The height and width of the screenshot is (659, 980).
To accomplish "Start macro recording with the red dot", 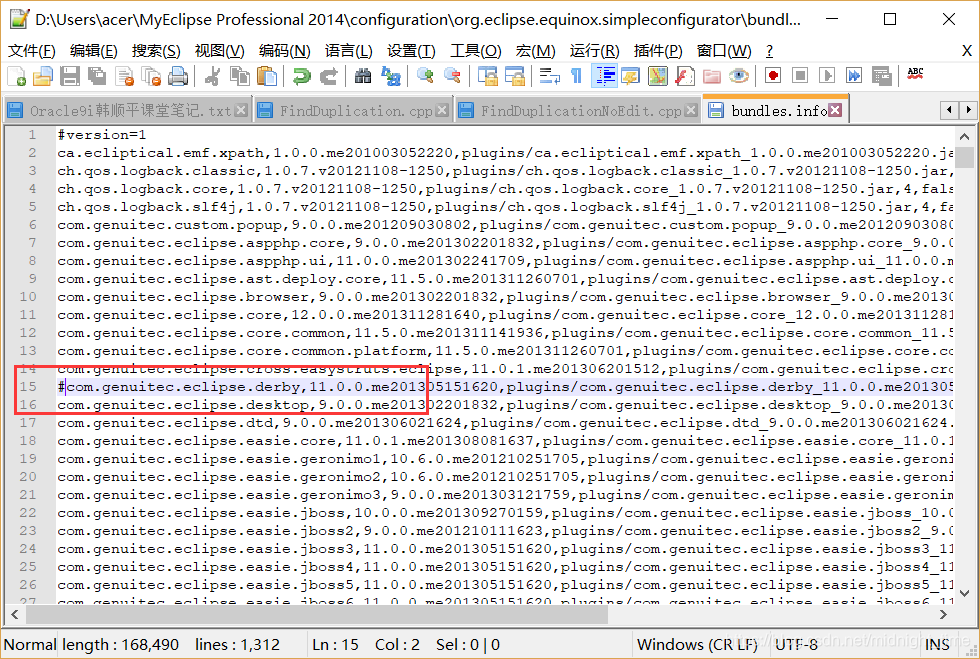I will tap(773, 76).
